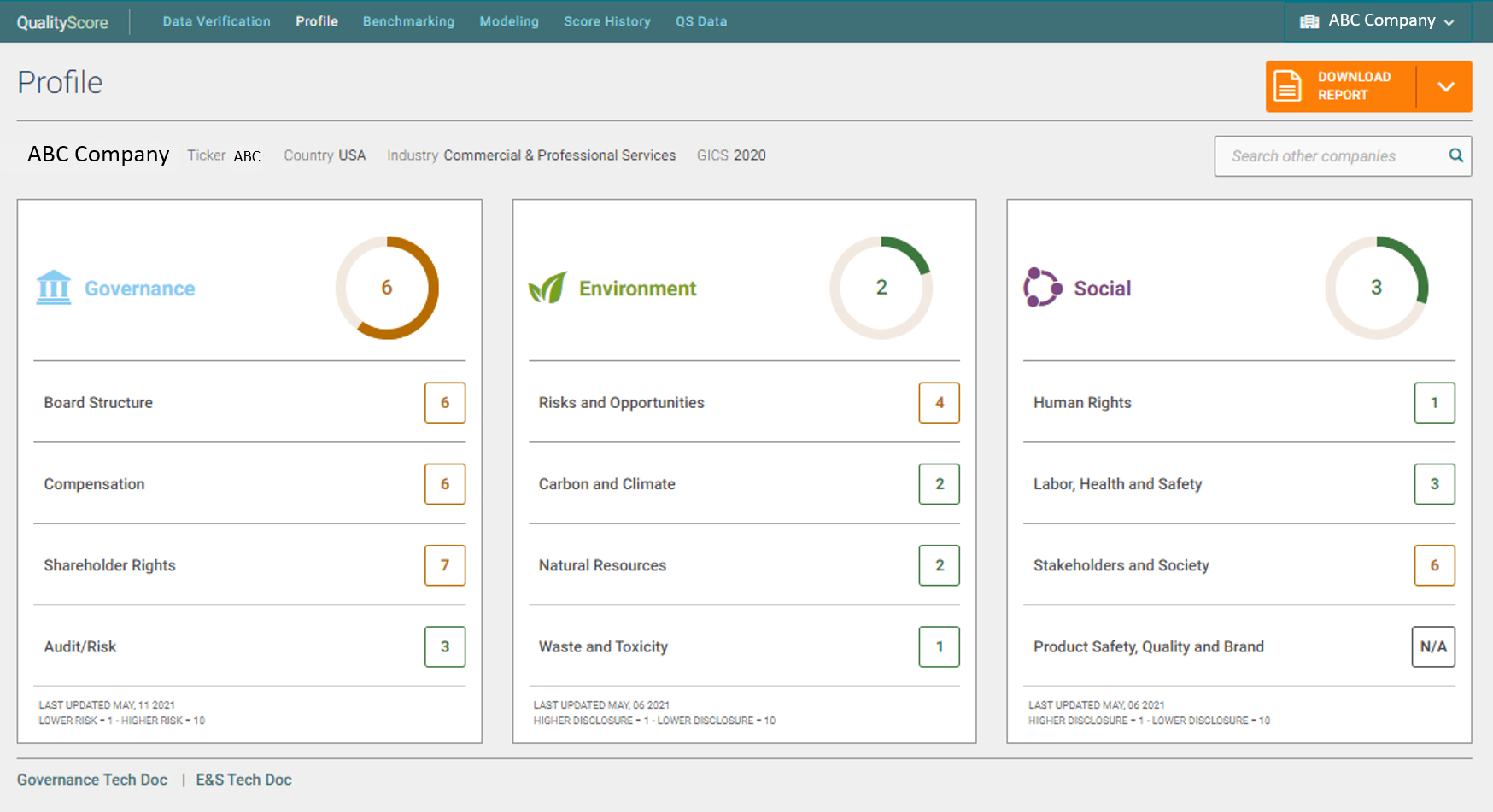Click the Environment score 2 gauge
The image size is (1493, 812).
coord(881,288)
